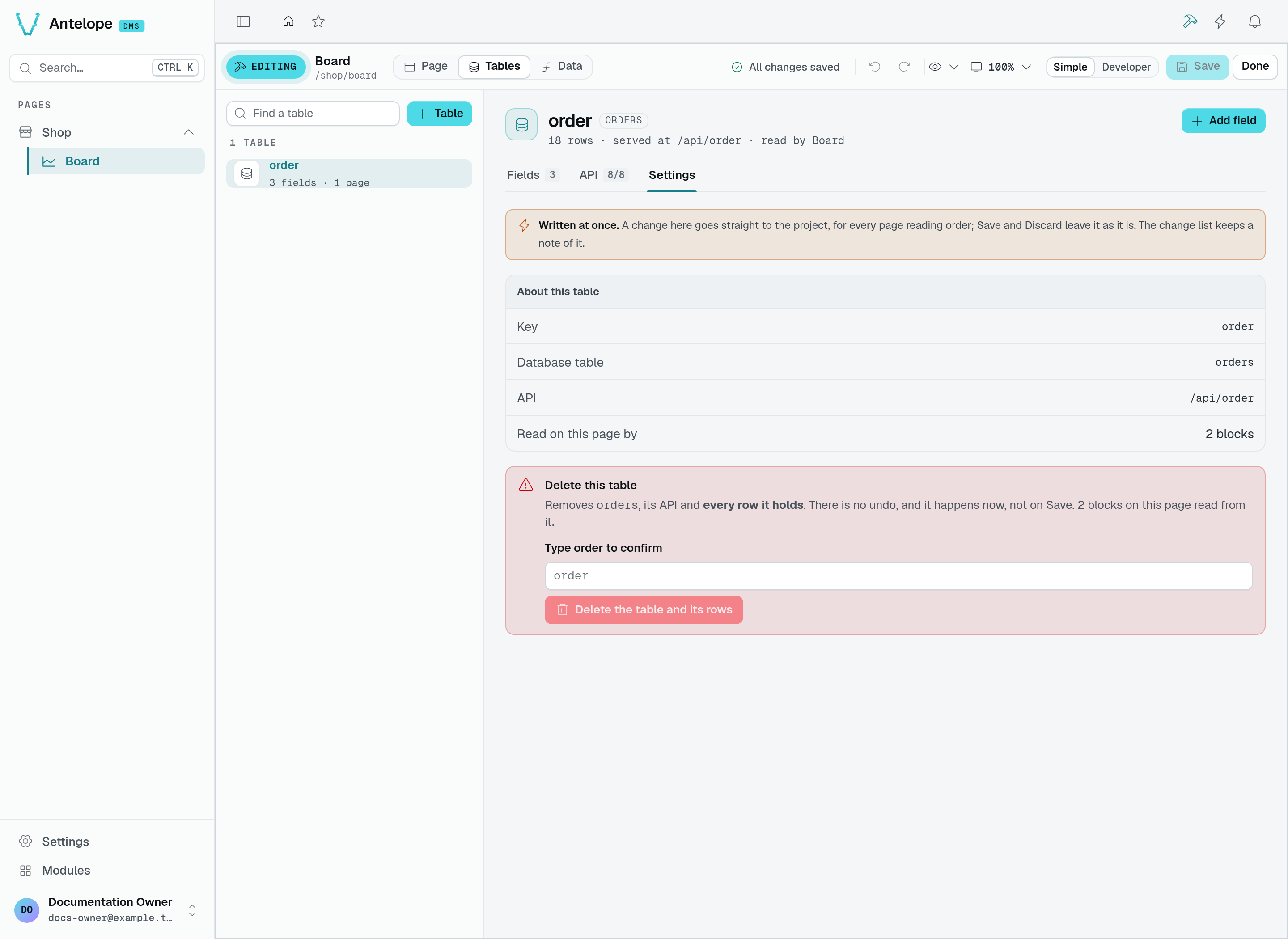Favorite this page with star icon
The width and height of the screenshot is (1288, 939).
[318, 21]
